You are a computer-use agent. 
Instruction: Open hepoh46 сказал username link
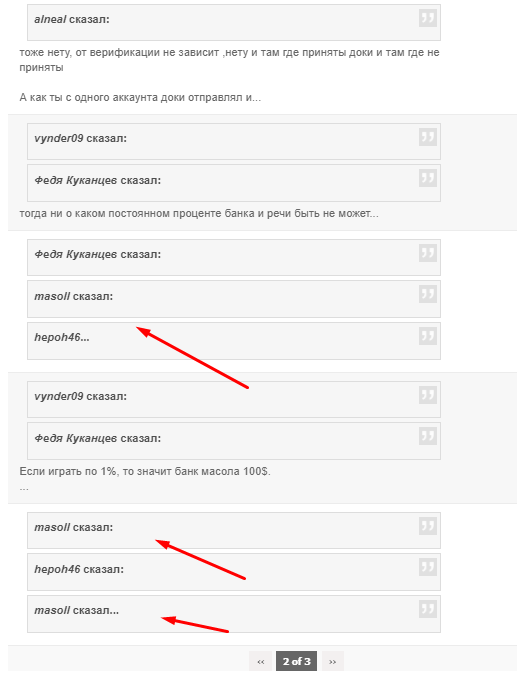point(57,569)
